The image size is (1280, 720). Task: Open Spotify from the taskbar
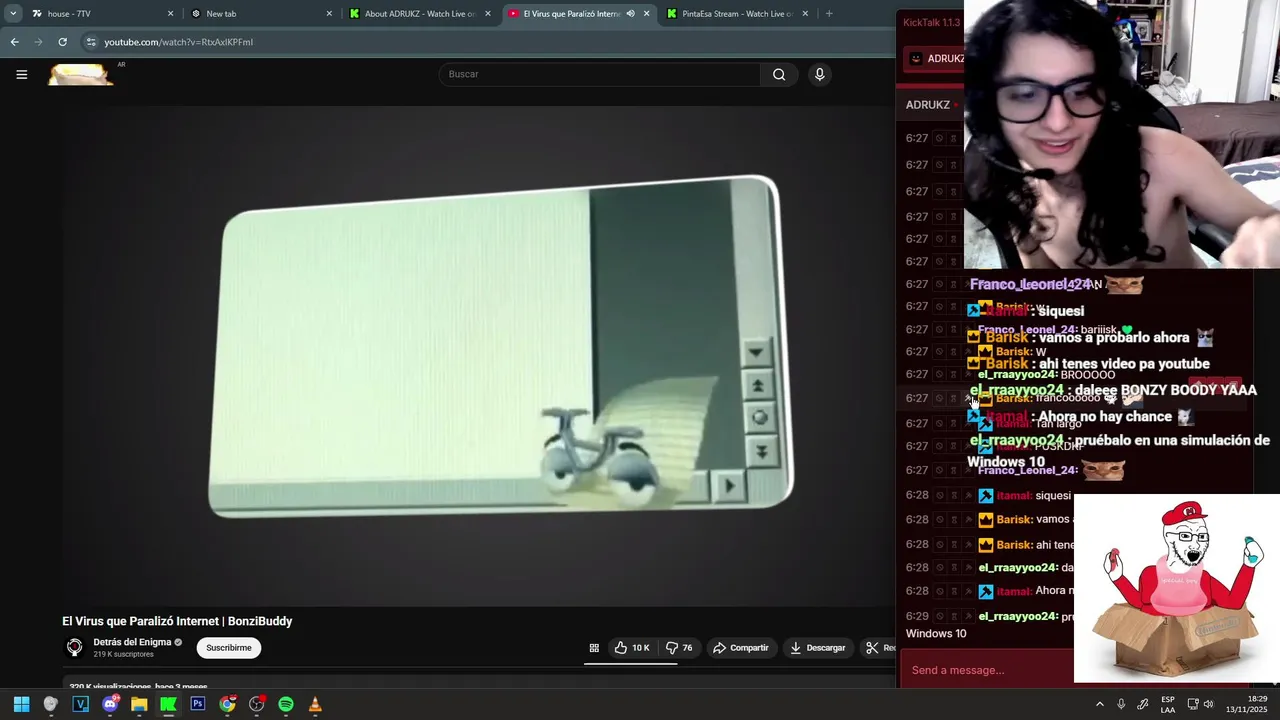click(286, 704)
